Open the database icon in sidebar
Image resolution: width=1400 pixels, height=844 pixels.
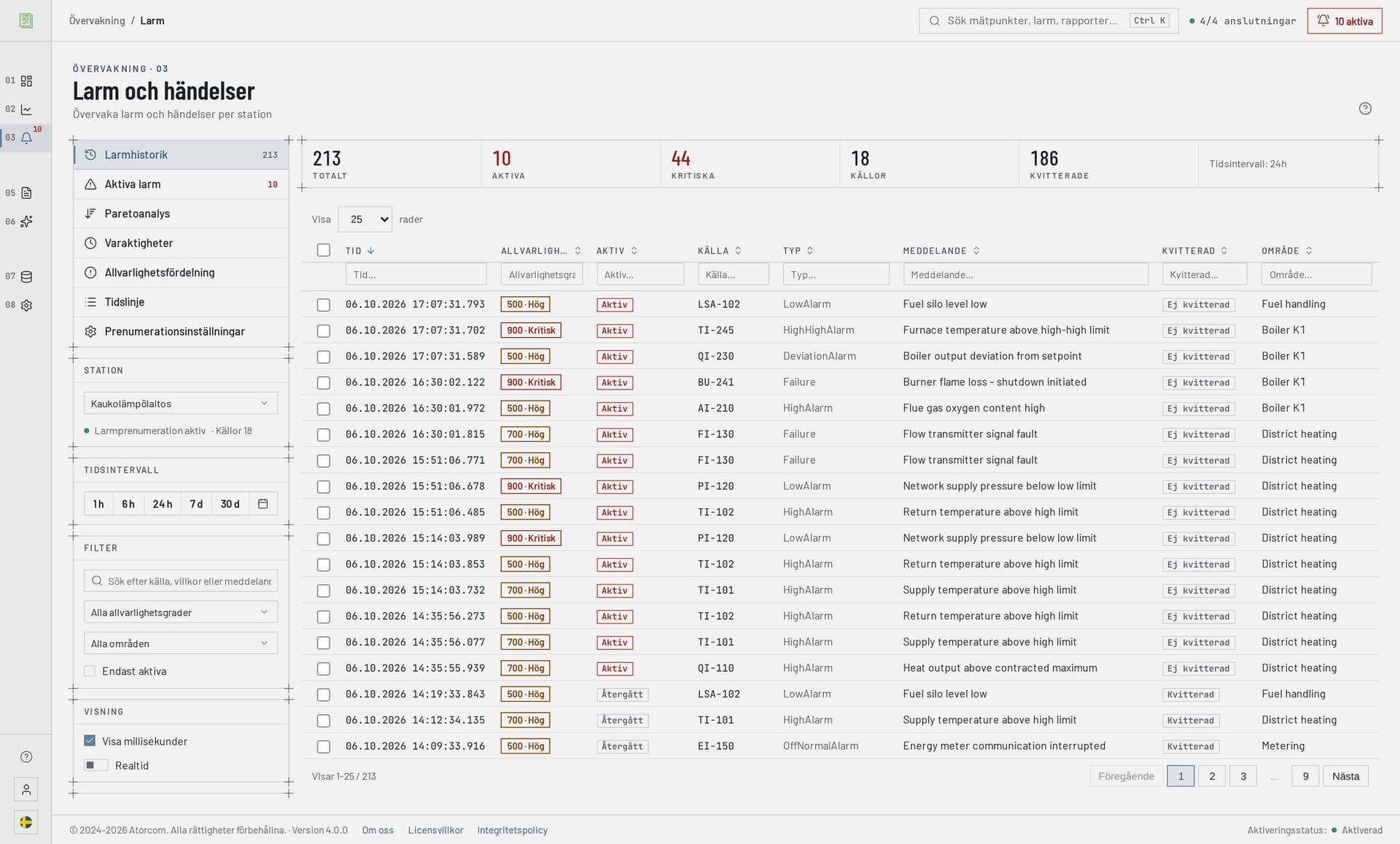26,276
